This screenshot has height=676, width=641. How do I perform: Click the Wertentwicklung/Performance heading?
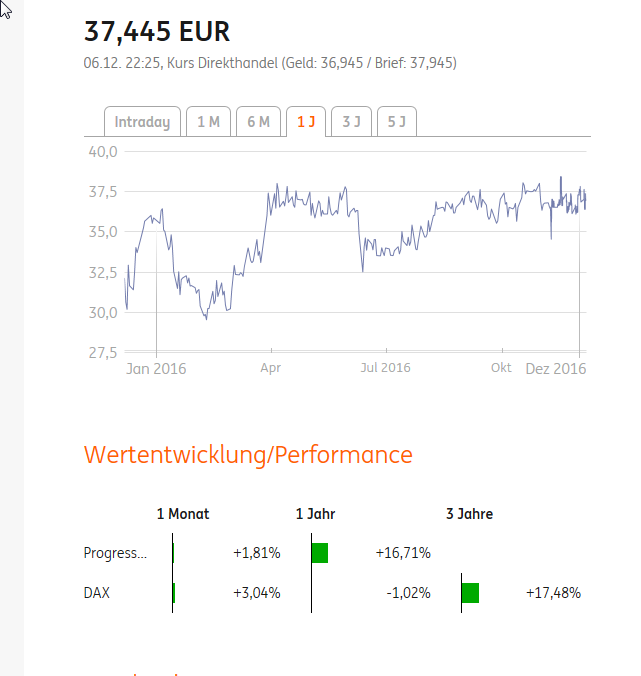click(x=248, y=454)
